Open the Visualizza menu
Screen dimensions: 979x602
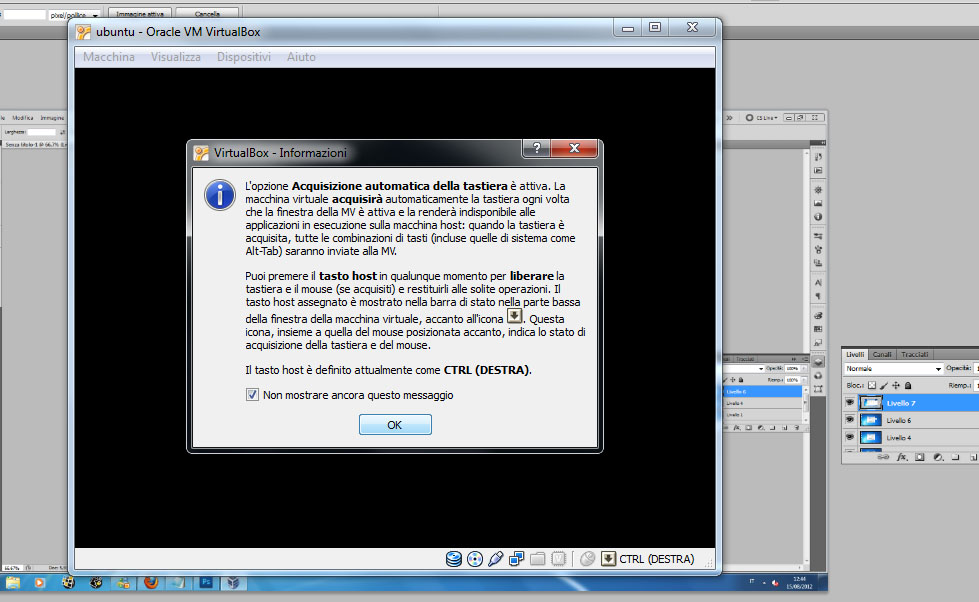(175, 57)
